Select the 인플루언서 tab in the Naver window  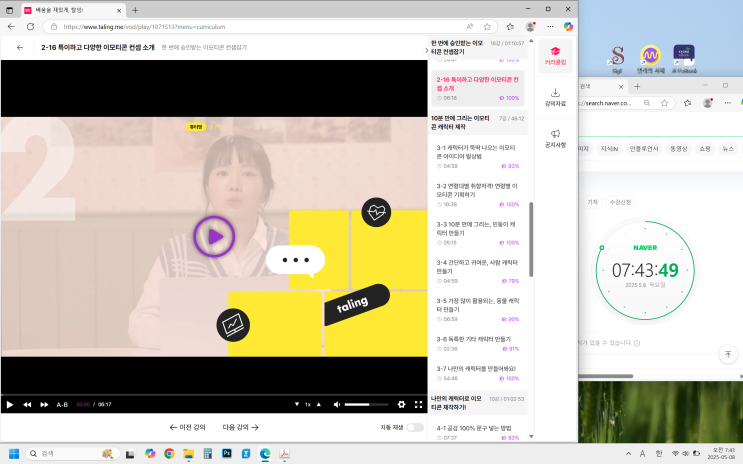[x=643, y=149]
